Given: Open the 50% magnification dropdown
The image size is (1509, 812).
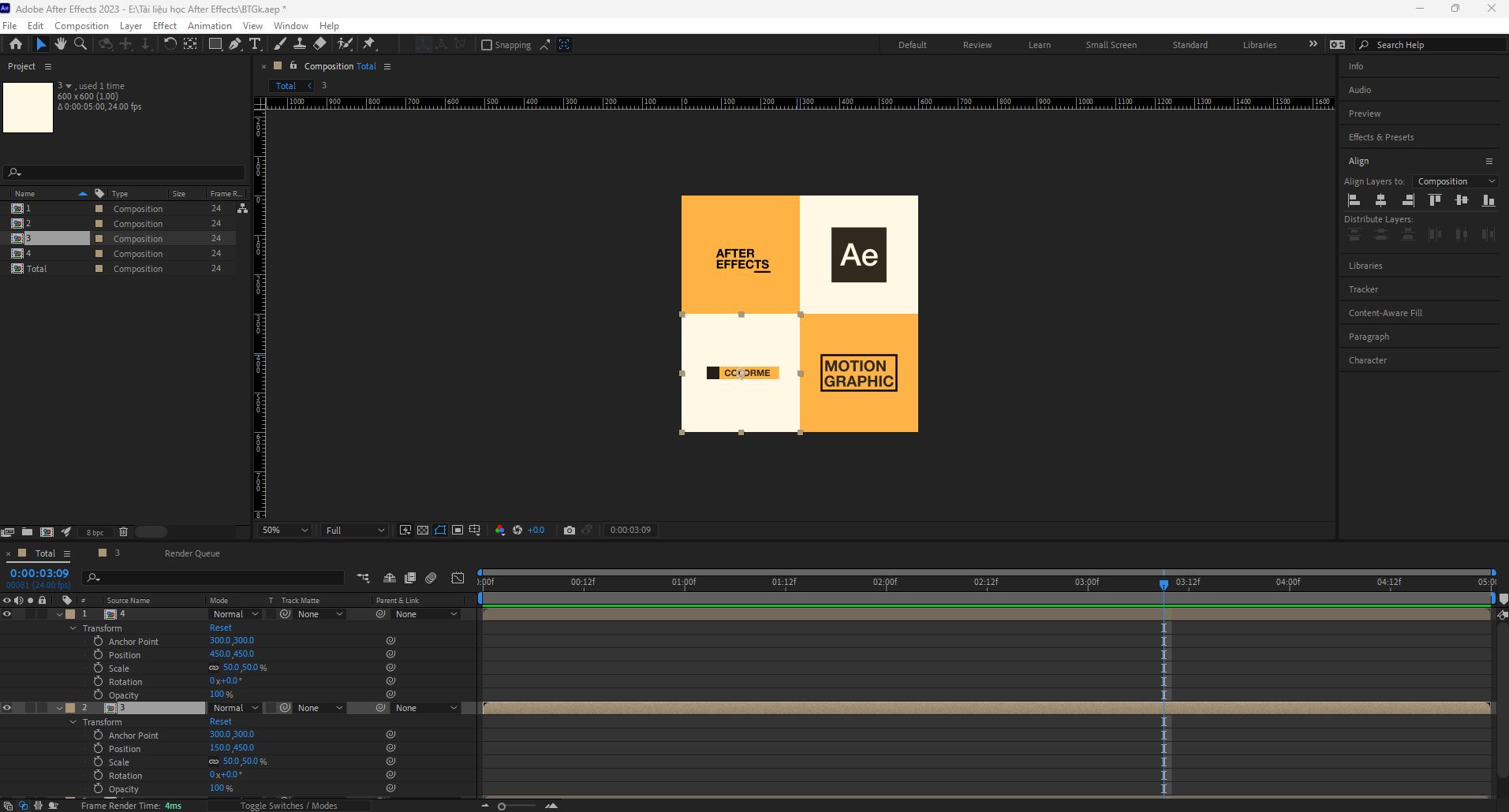Looking at the screenshot, I should pos(285,530).
